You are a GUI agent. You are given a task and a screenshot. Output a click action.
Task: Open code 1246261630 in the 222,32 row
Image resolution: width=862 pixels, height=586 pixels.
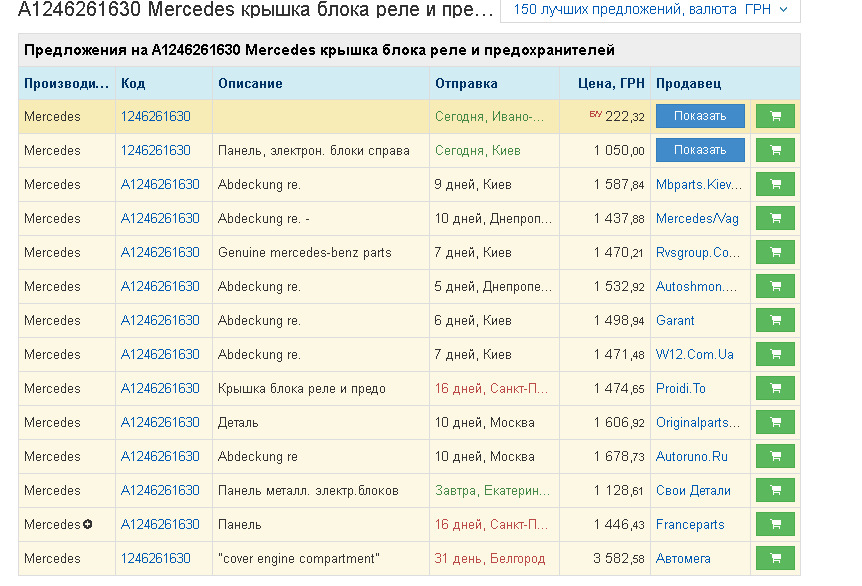156,117
